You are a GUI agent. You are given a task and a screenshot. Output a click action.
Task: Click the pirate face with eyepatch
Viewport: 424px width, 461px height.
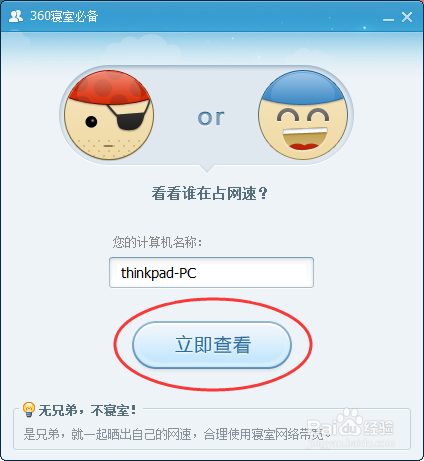(109, 115)
